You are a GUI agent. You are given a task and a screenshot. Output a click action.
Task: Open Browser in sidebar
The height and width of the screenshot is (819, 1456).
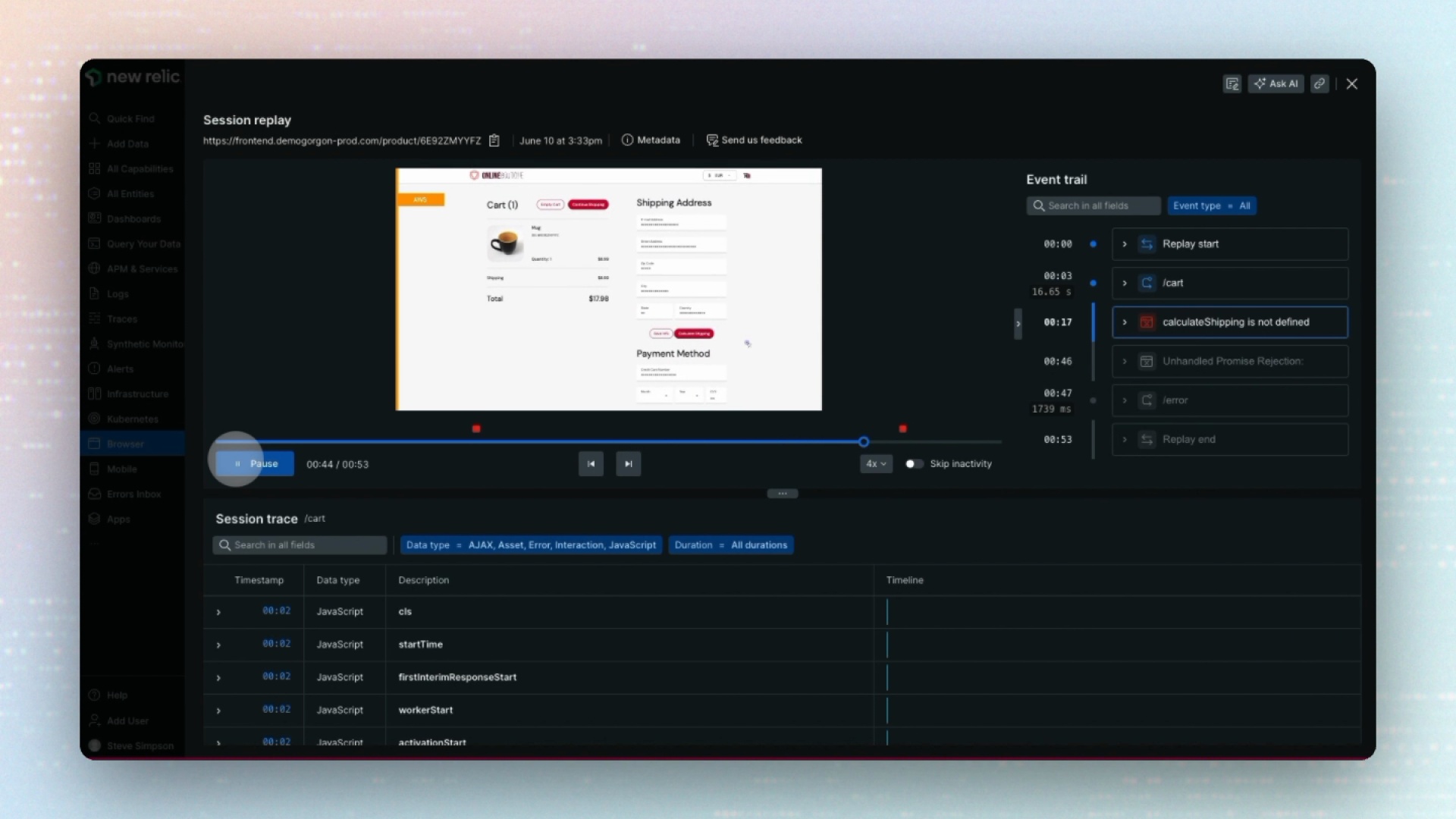click(133, 444)
